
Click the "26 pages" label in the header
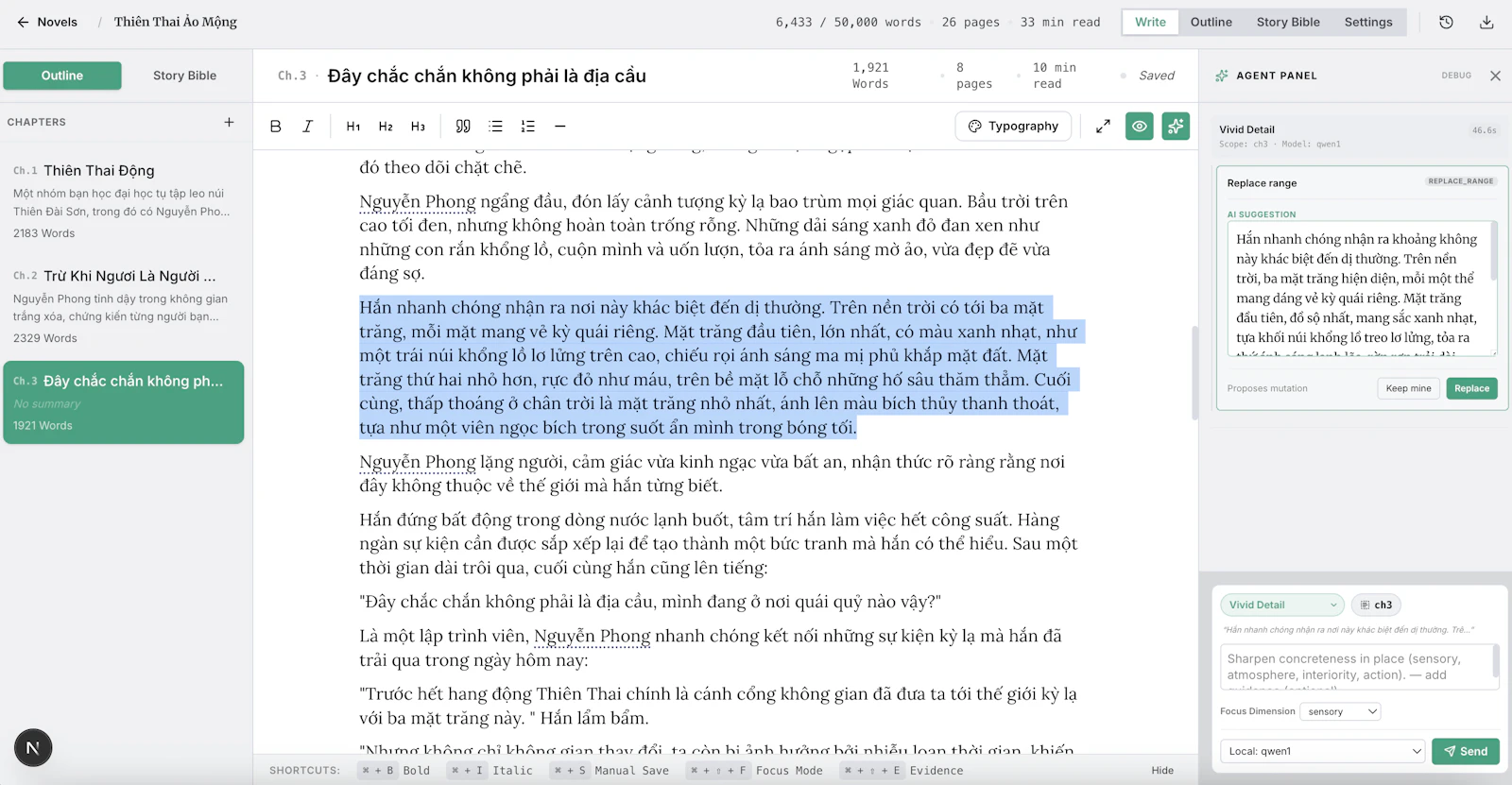[971, 22]
